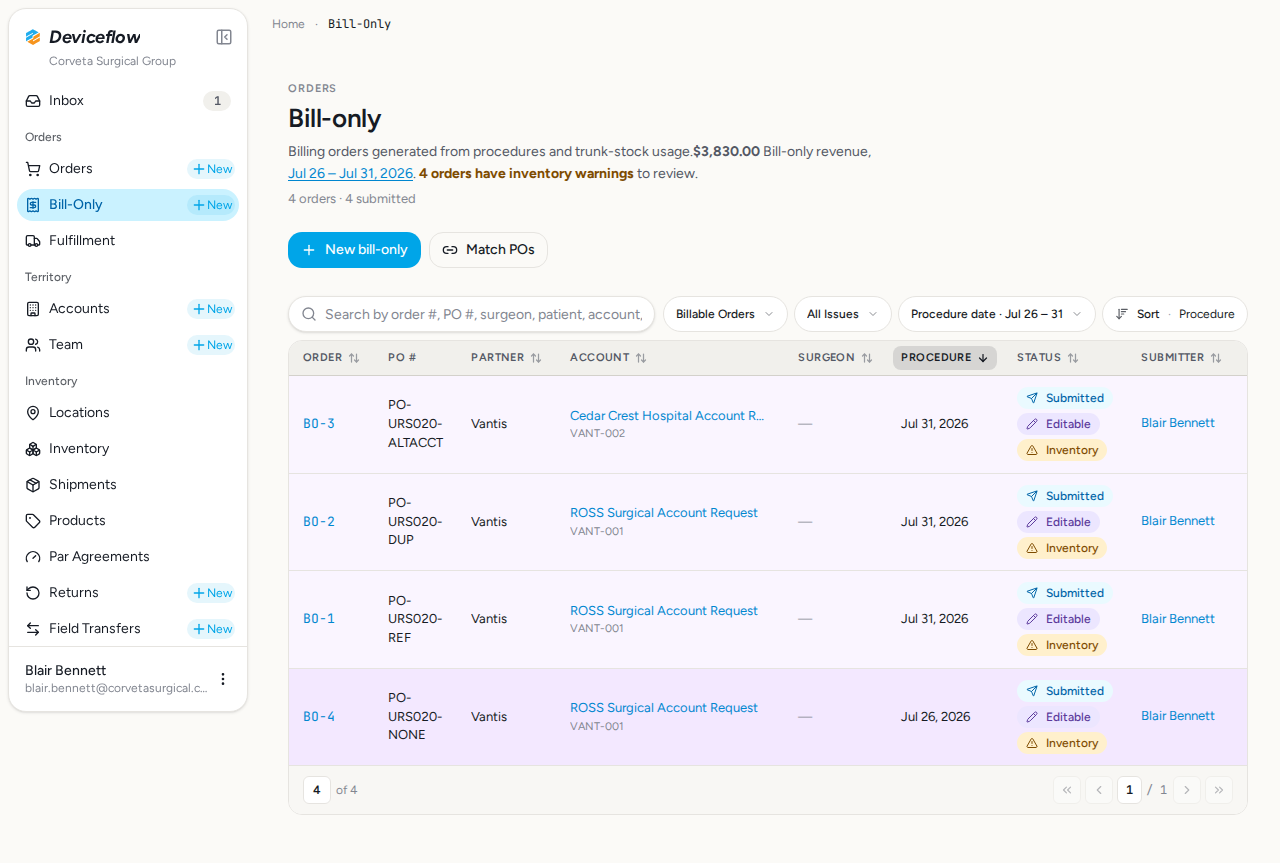This screenshot has width=1280, height=863.
Task: Open Blair Bennett submitter link in BO-4 row
Action: [1178, 716]
